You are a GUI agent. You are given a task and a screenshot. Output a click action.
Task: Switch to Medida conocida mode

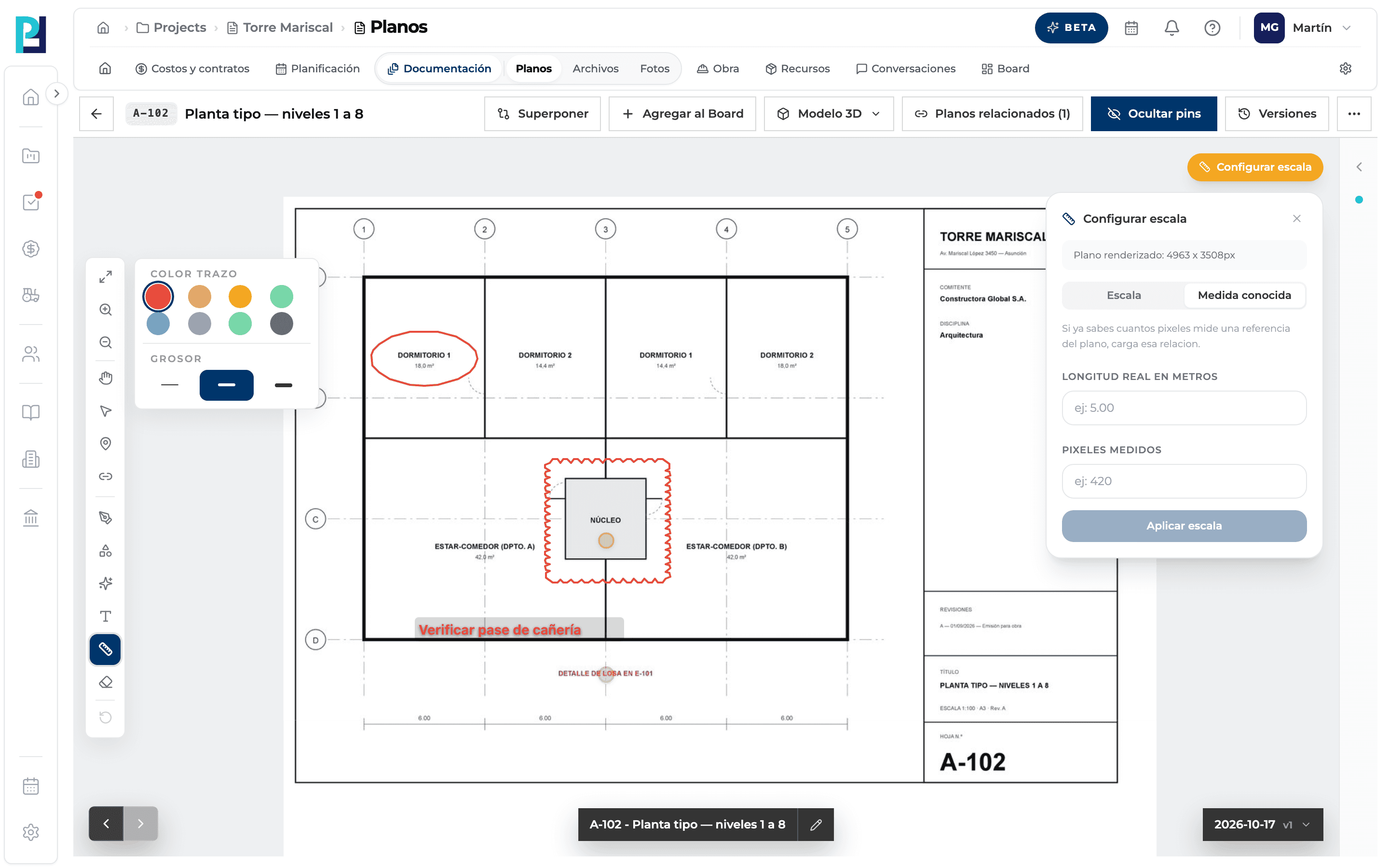(1244, 295)
